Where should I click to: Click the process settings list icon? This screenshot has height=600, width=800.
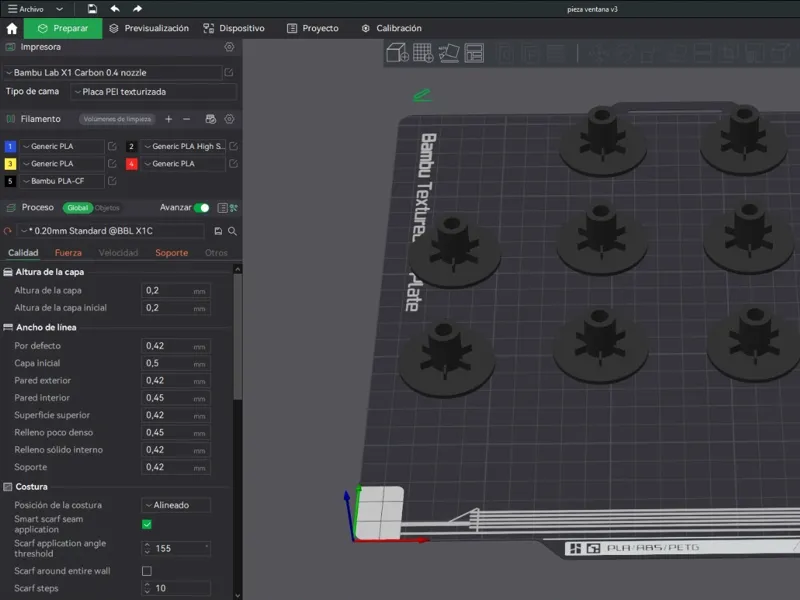click(x=222, y=208)
